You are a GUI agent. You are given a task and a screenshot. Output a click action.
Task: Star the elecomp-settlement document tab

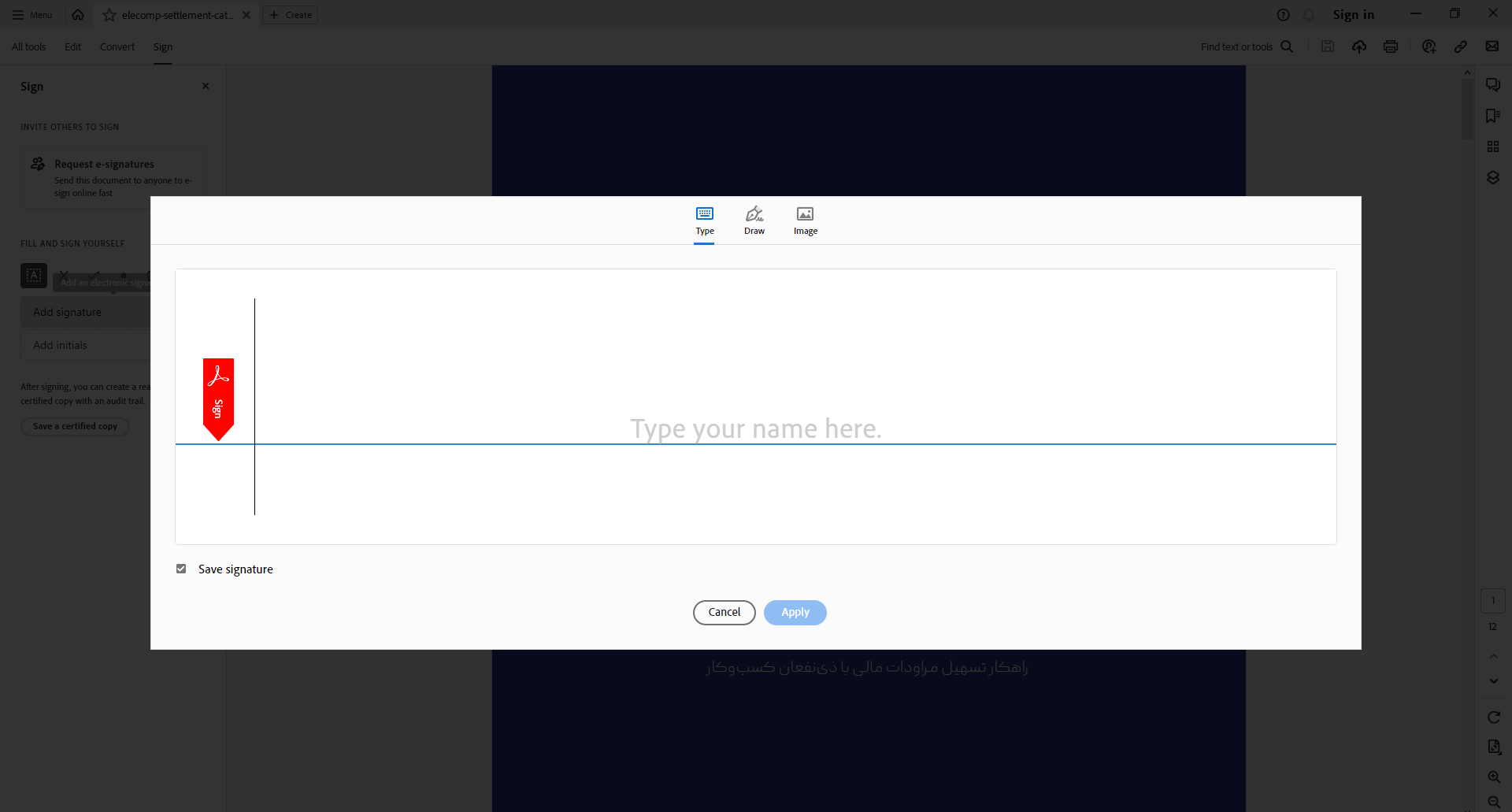coord(109,15)
